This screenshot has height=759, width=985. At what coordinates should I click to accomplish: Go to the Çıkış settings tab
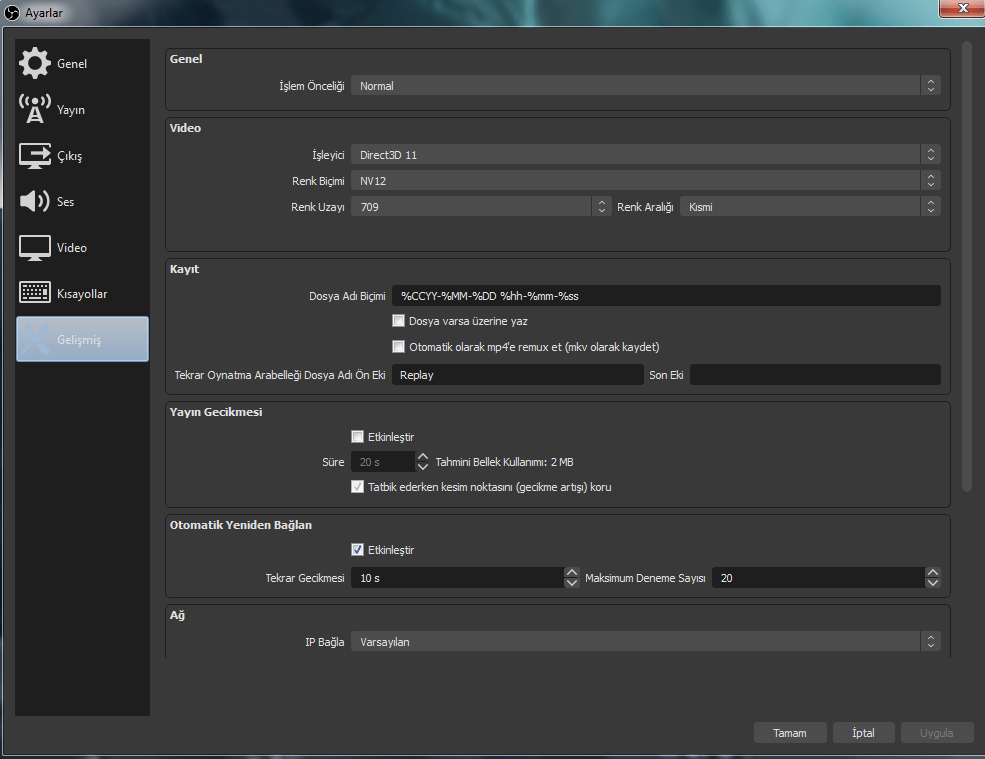pos(69,156)
